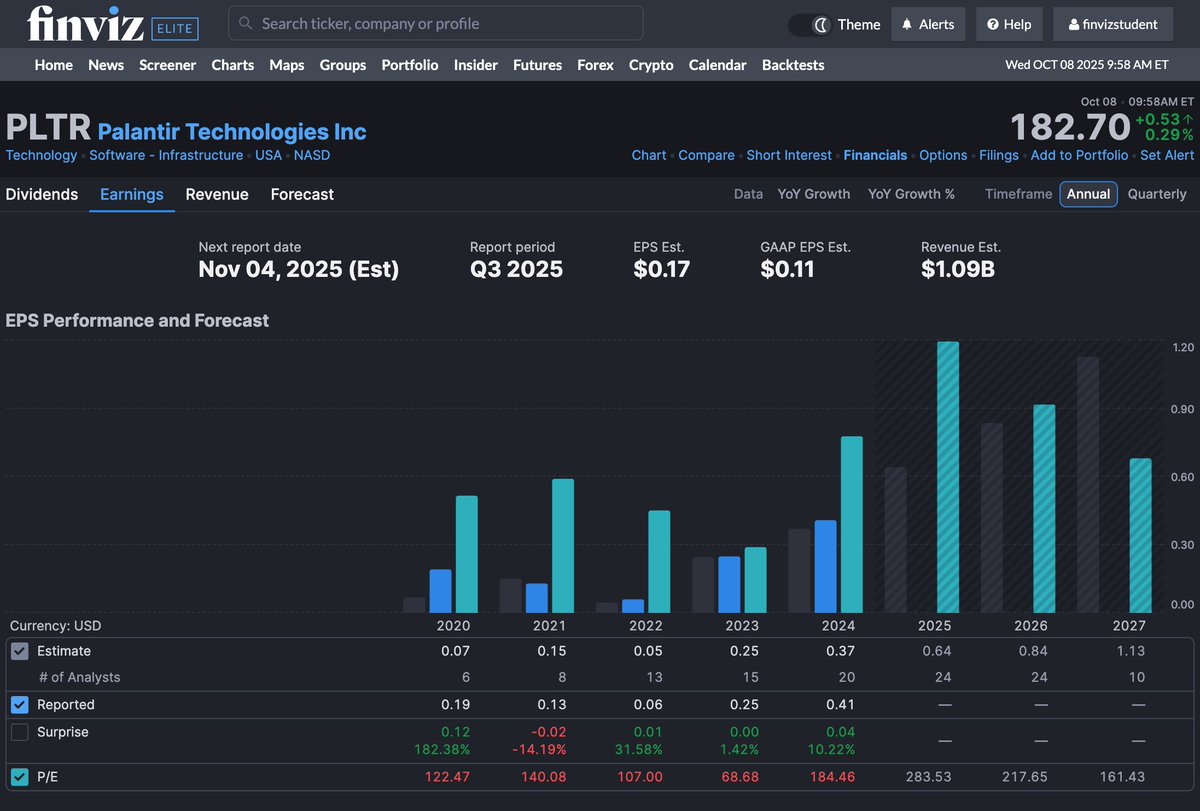Image resolution: width=1200 pixels, height=811 pixels.
Task: Open the Short Interest link
Action: click(x=789, y=155)
